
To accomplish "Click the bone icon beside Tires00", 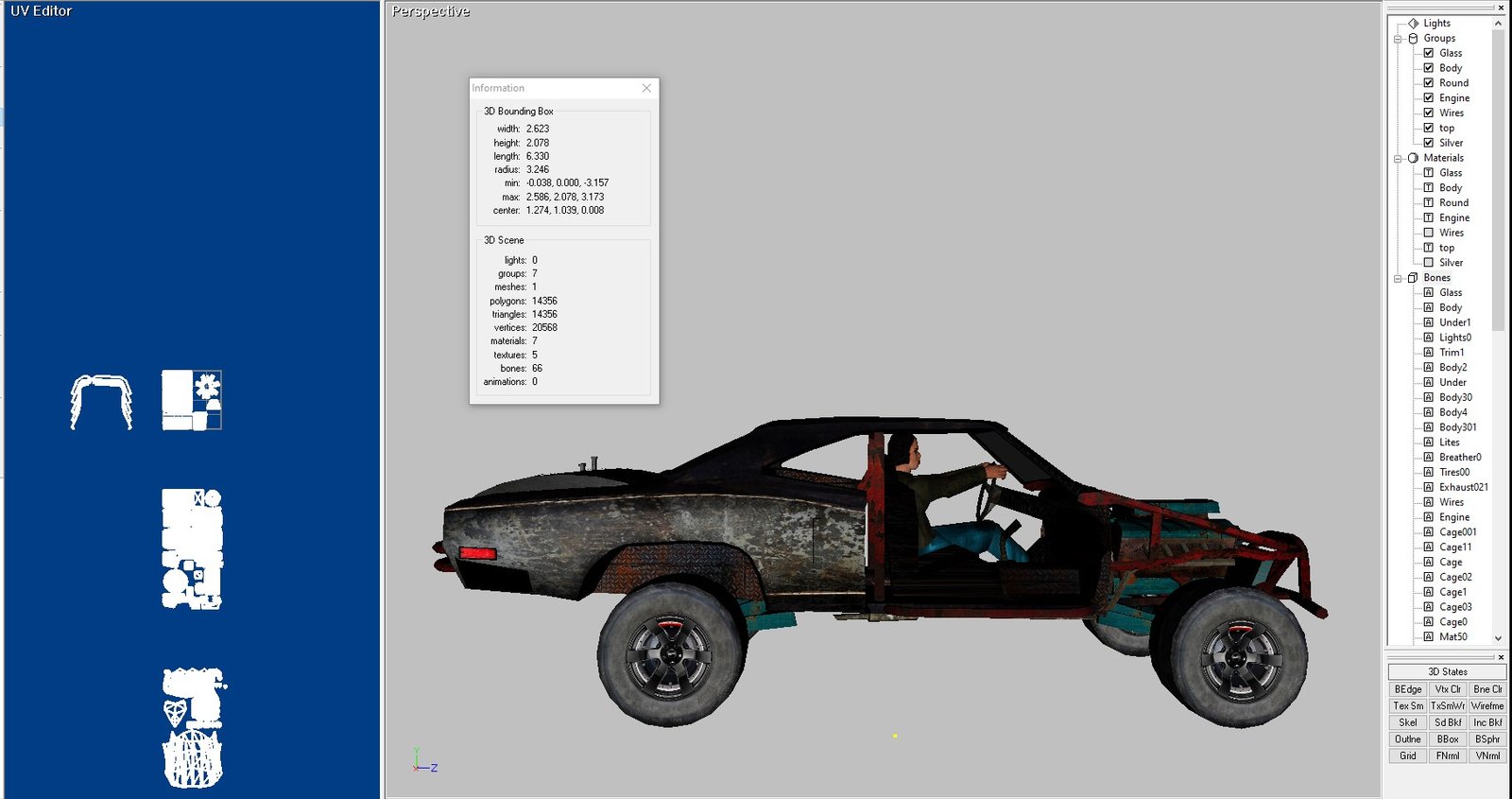I will click(1429, 472).
